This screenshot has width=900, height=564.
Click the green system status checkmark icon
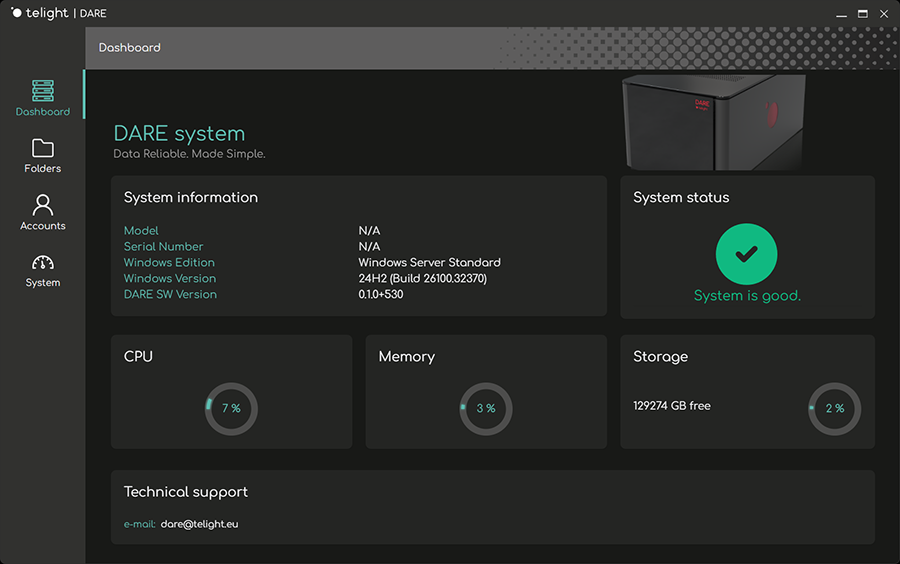pos(746,254)
